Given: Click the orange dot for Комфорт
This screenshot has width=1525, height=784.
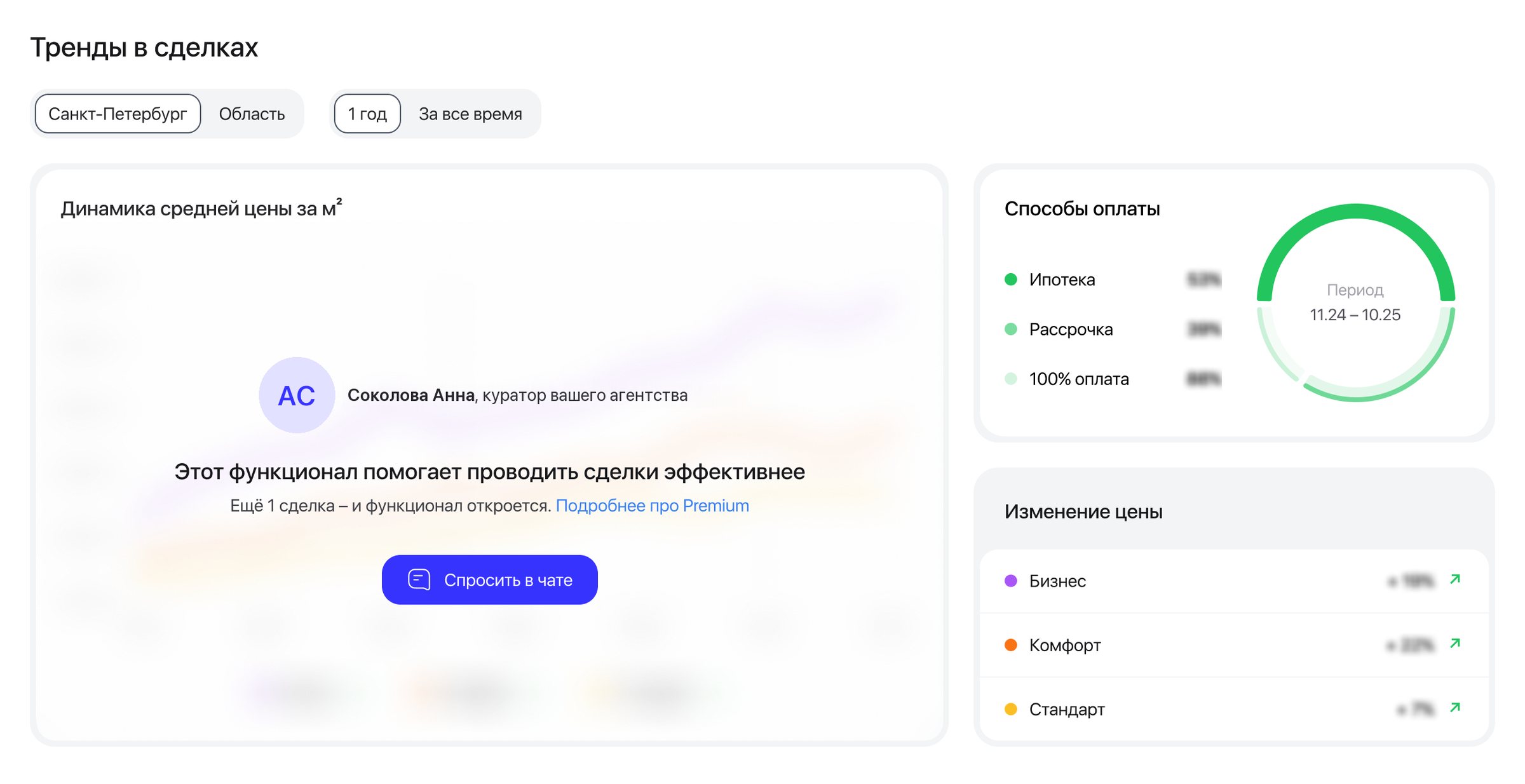Looking at the screenshot, I should click(1011, 645).
